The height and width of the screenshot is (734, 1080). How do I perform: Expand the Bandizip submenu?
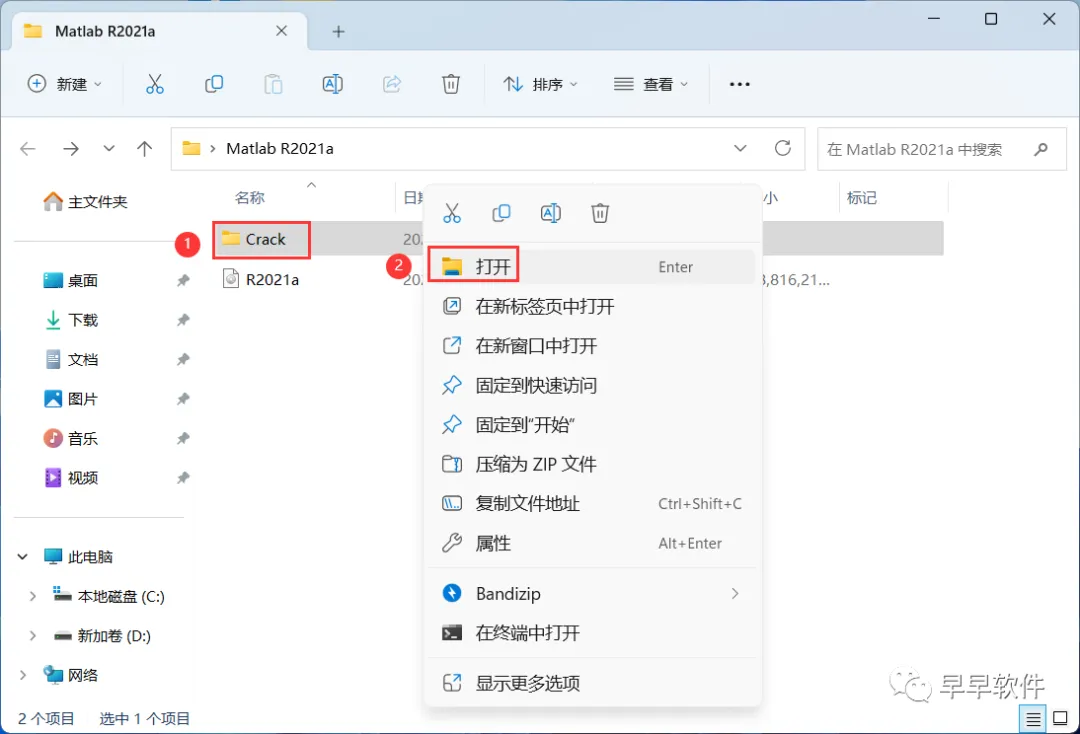[x=735, y=594]
